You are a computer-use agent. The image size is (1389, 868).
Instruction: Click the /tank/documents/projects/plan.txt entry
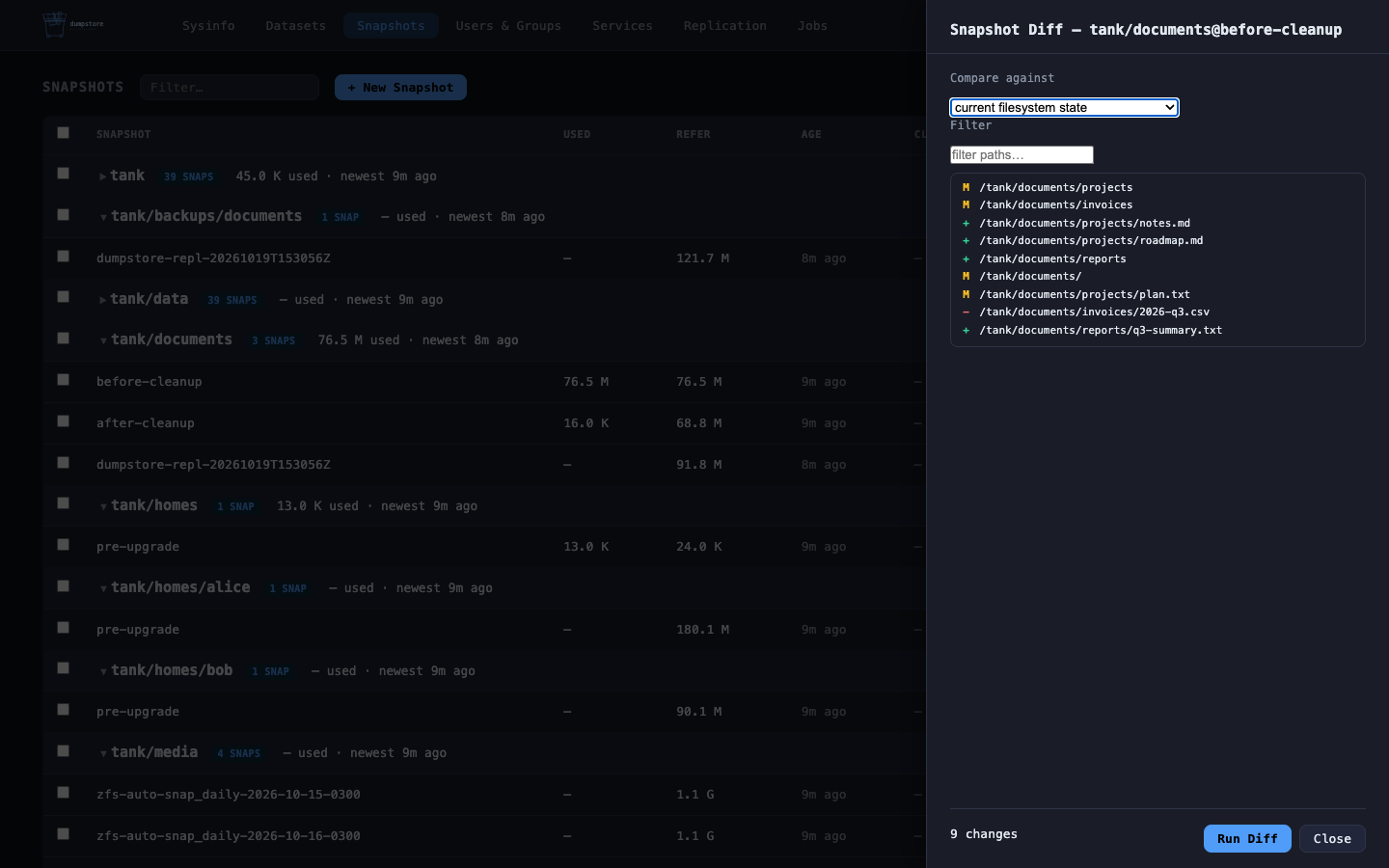[x=1157, y=294]
